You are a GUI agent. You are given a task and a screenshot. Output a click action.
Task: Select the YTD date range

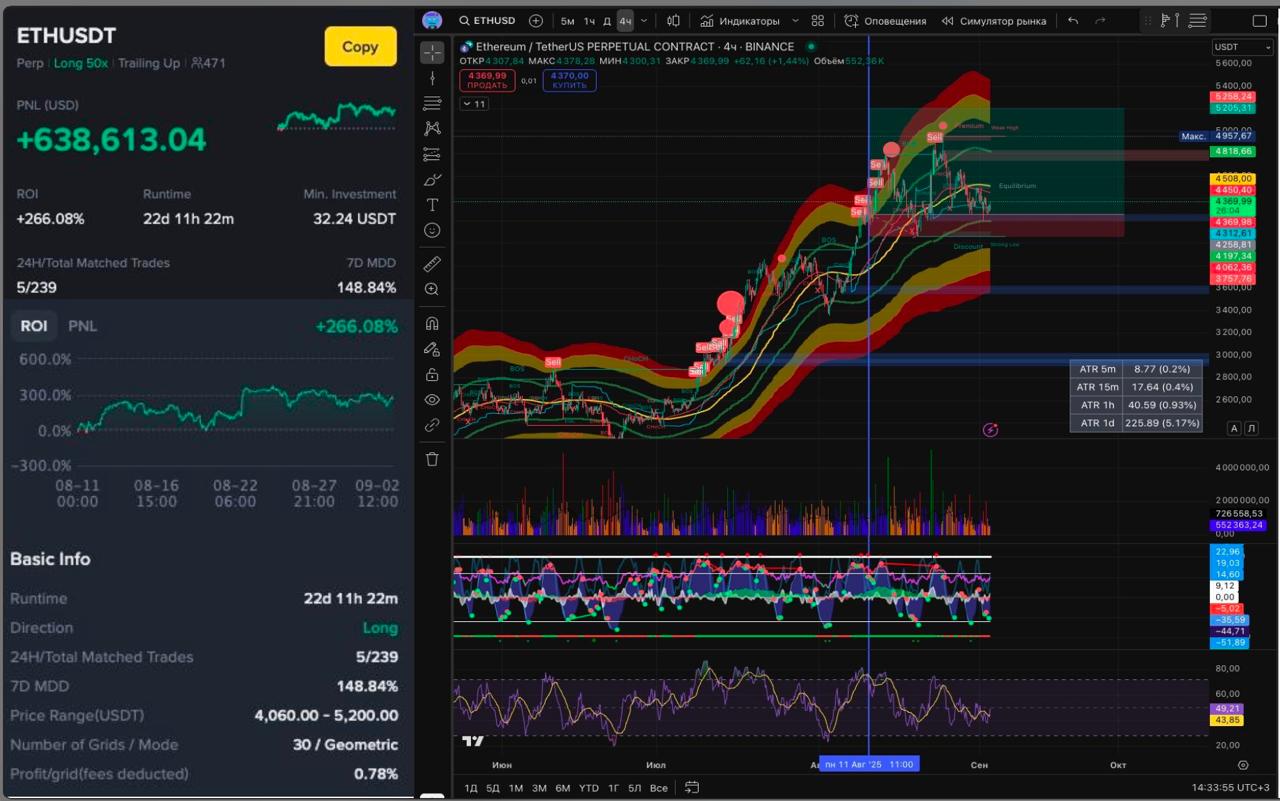click(x=589, y=788)
